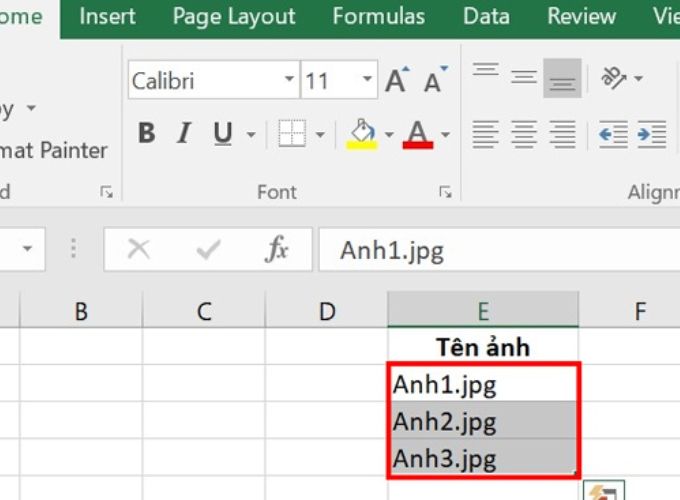This screenshot has height=500, width=680.
Task: Select cell with Anh1.jpg
Action: click(483, 384)
